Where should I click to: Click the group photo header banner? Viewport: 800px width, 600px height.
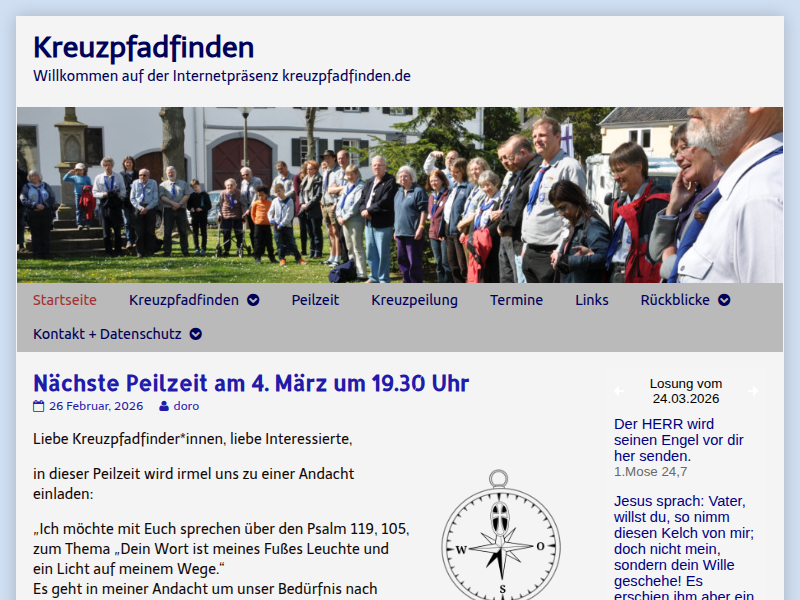click(400, 195)
